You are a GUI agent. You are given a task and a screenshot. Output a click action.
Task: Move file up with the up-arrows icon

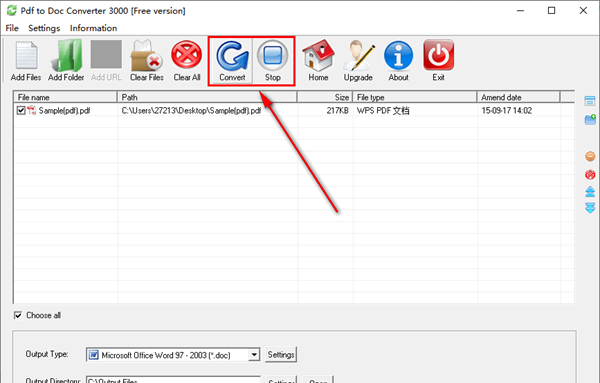tap(590, 192)
